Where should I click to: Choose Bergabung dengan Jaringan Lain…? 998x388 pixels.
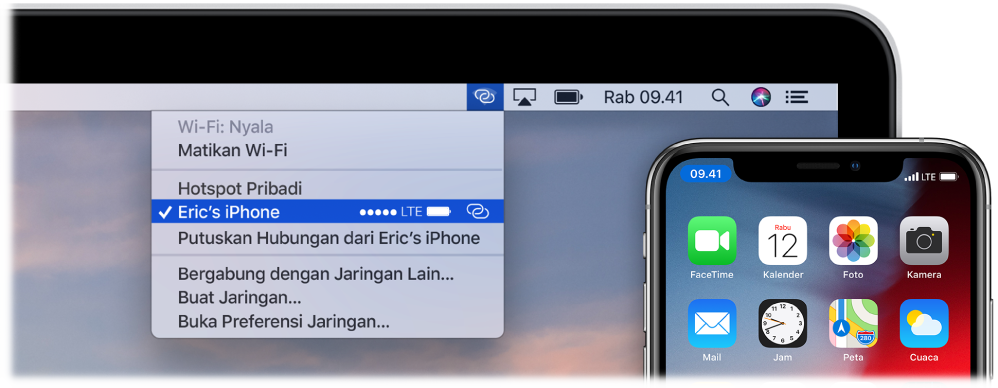point(327,275)
